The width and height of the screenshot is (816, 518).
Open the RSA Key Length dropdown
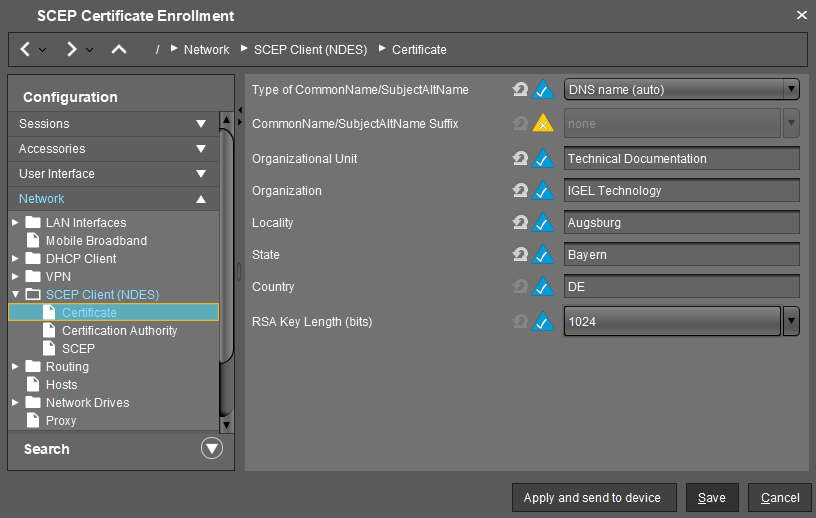click(x=791, y=322)
